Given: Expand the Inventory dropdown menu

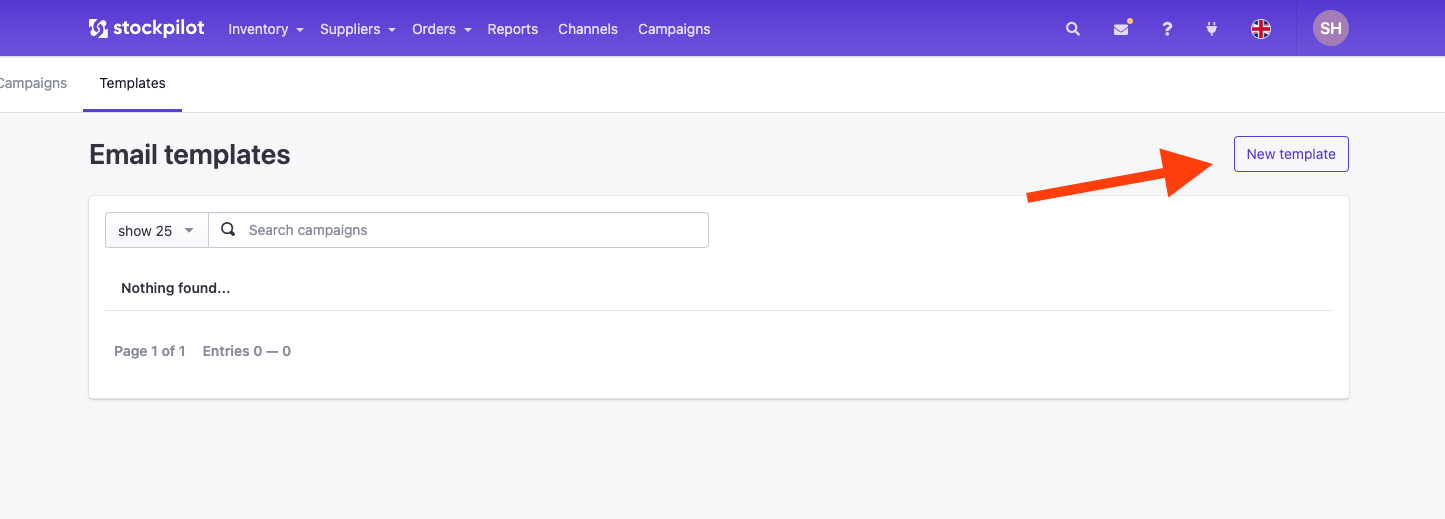Looking at the screenshot, I should pyautogui.click(x=266, y=29).
